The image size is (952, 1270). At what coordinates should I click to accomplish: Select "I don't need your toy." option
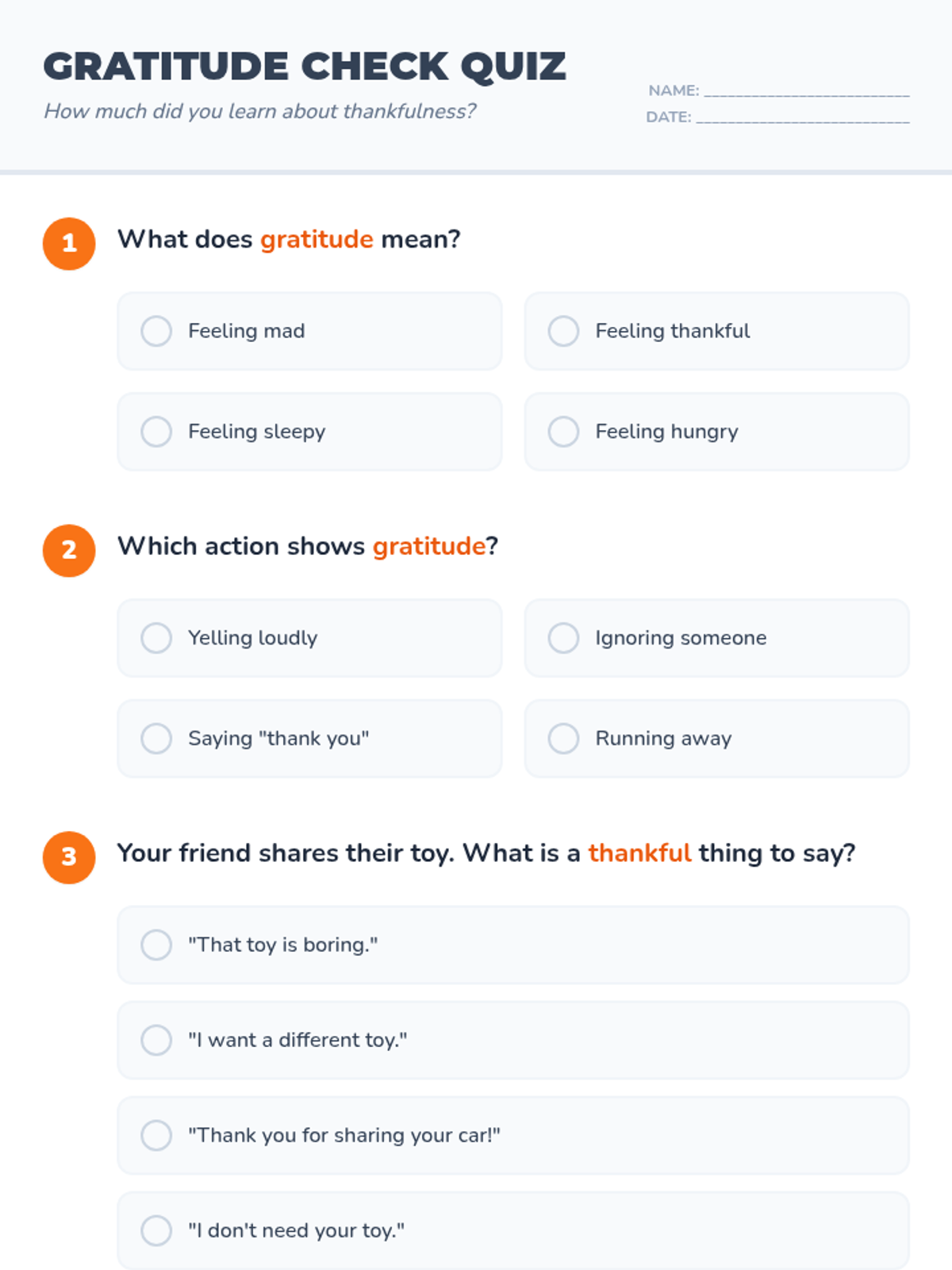(x=513, y=1231)
